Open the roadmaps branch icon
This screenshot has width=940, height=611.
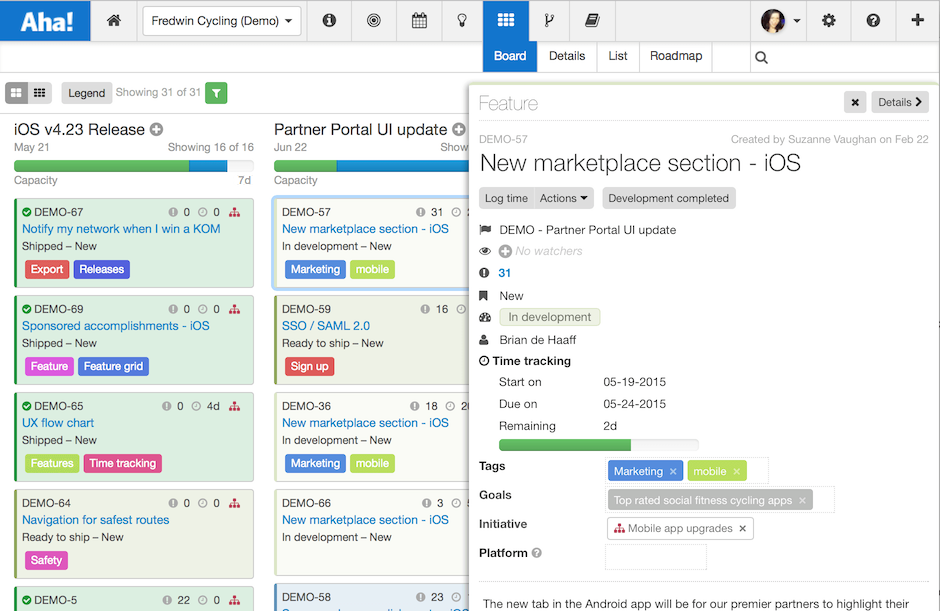point(549,21)
